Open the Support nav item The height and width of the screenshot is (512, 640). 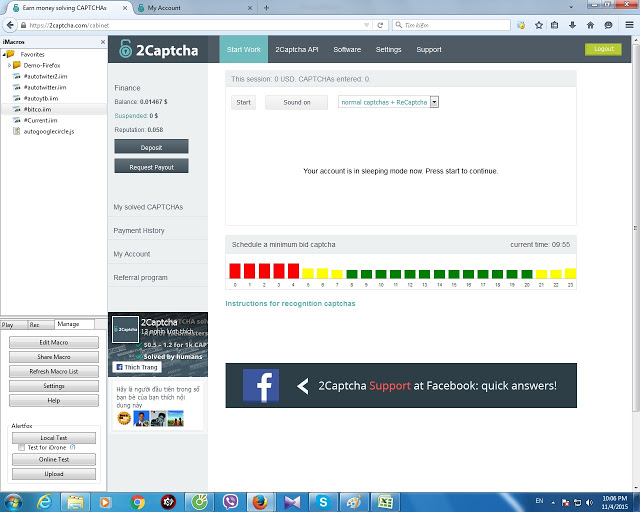click(x=429, y=49)
